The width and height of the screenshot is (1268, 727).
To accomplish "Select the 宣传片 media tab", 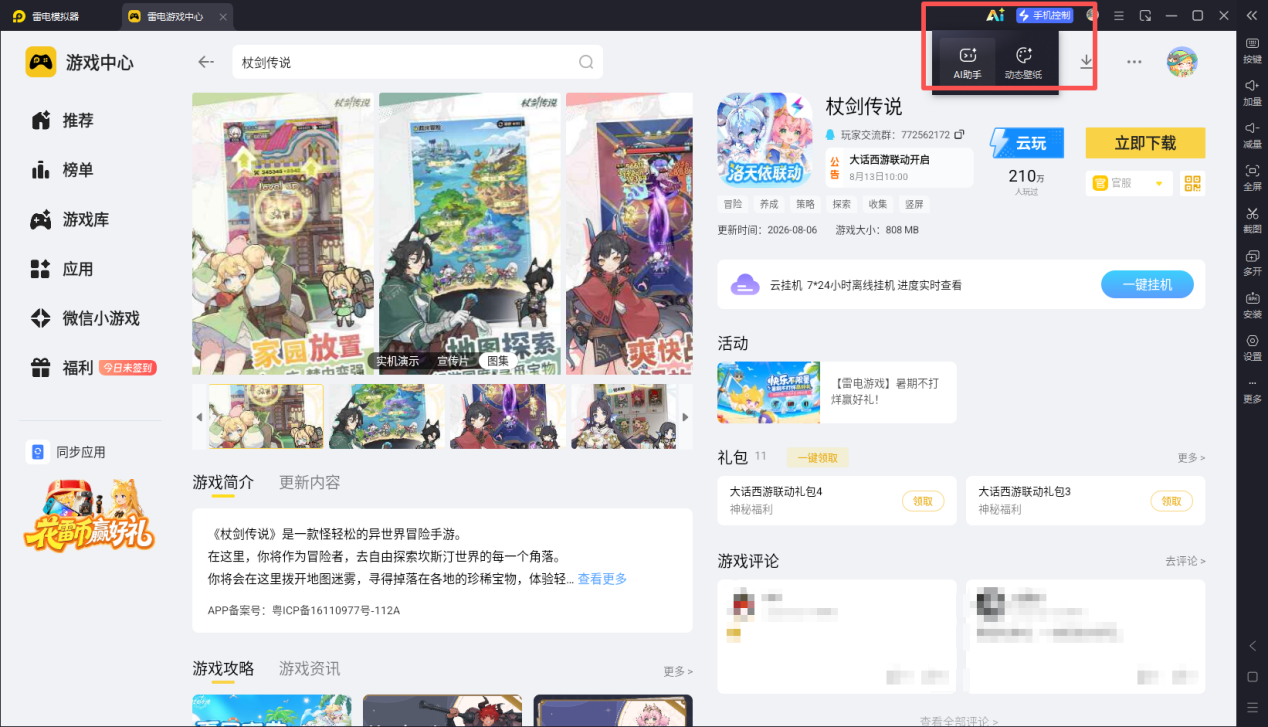I will click(451, 361).
